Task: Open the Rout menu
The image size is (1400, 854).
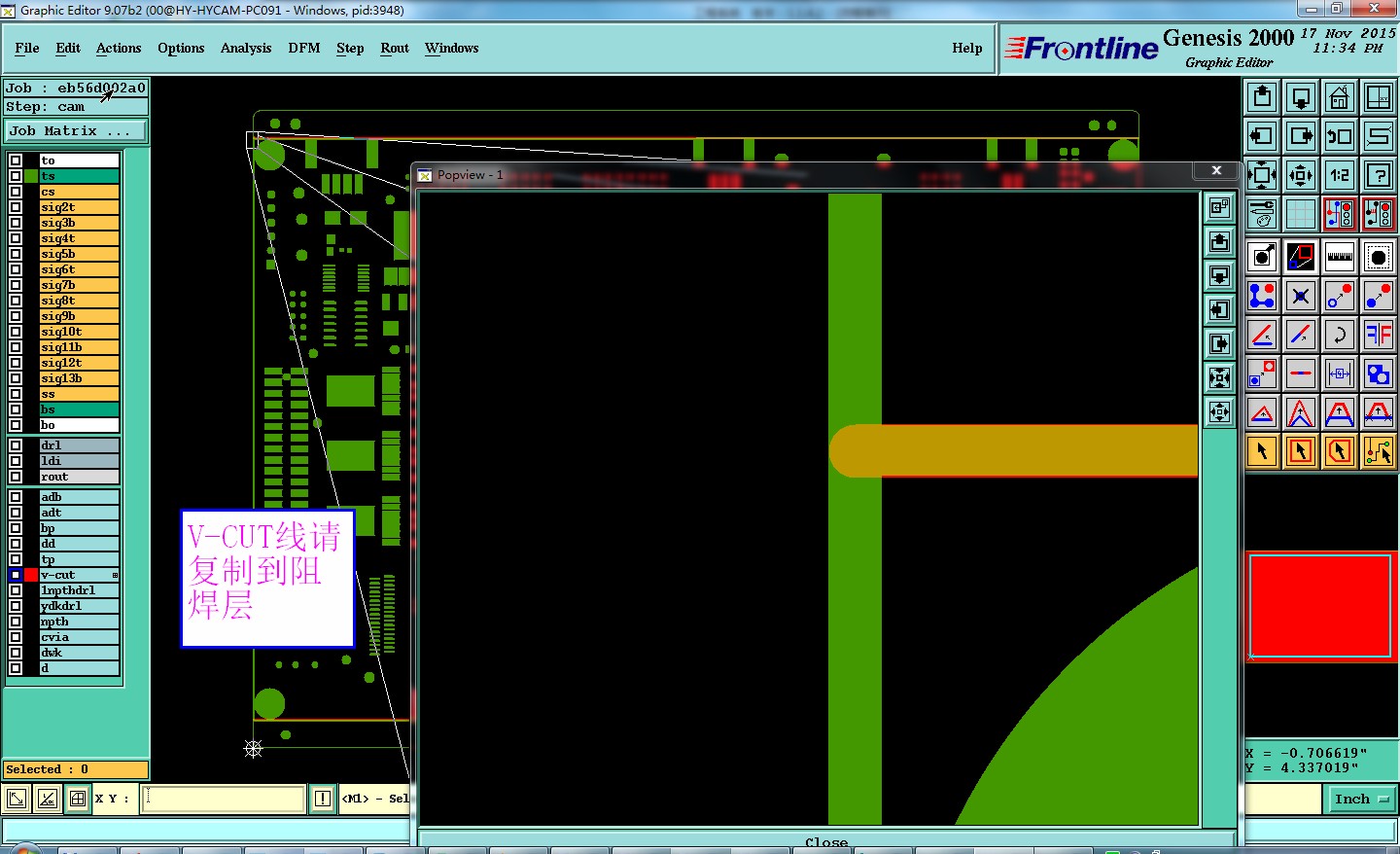Action: [x=395, y=48]
